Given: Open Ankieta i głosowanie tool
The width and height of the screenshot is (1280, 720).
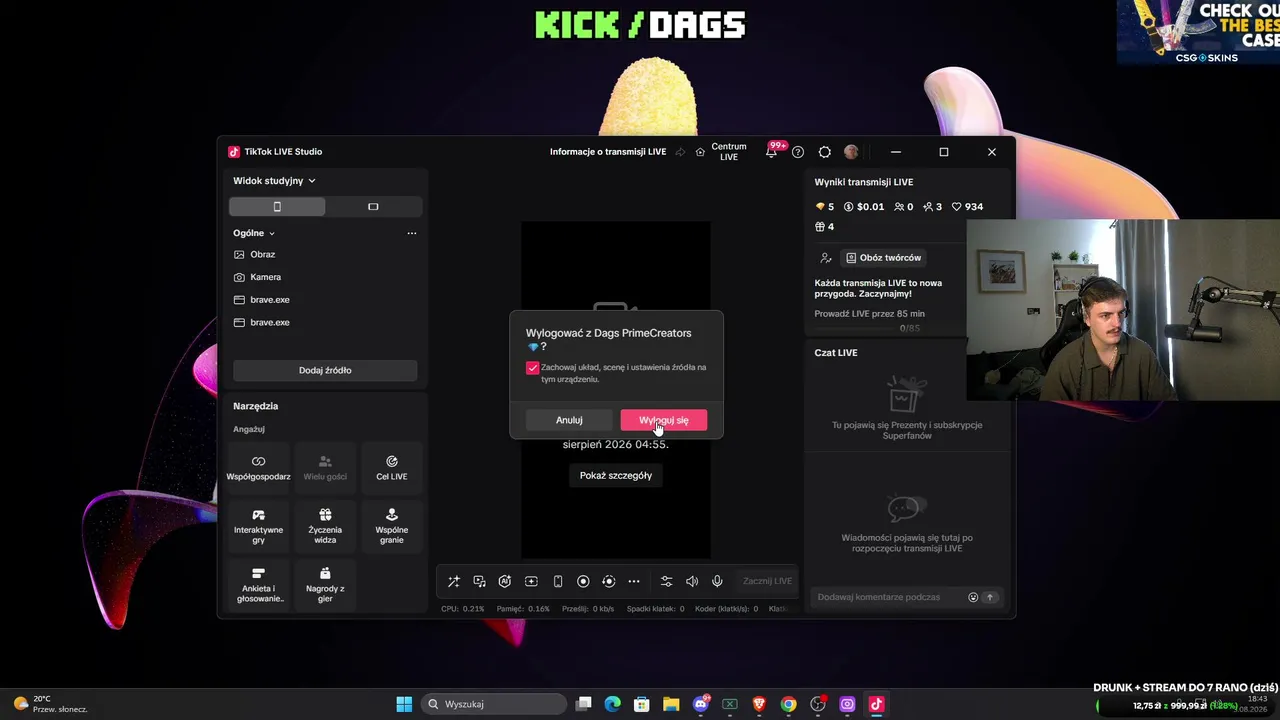Looking at the screenshot, I should 258,585.
